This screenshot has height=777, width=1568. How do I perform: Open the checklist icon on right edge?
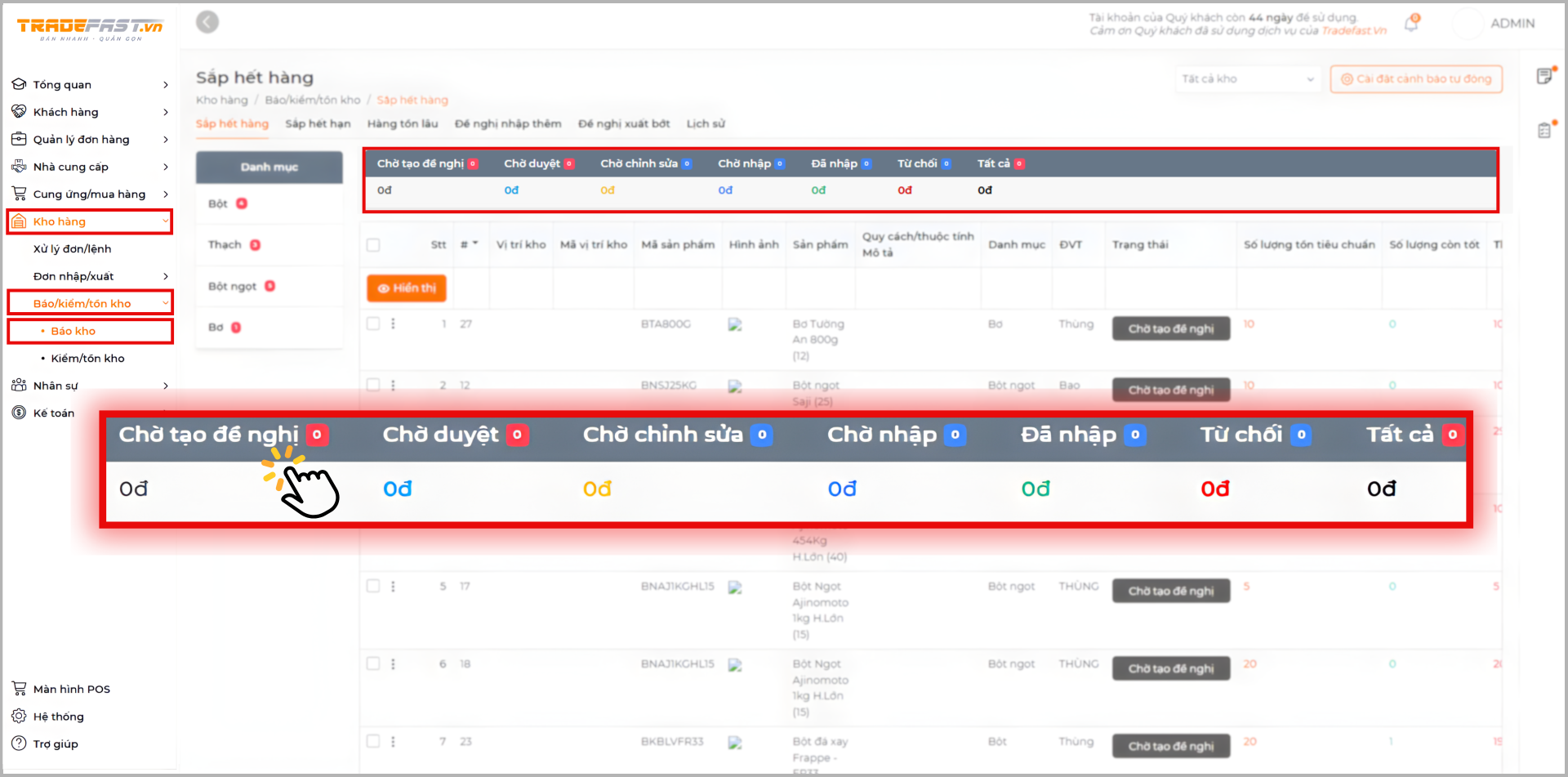point(1544,130)
